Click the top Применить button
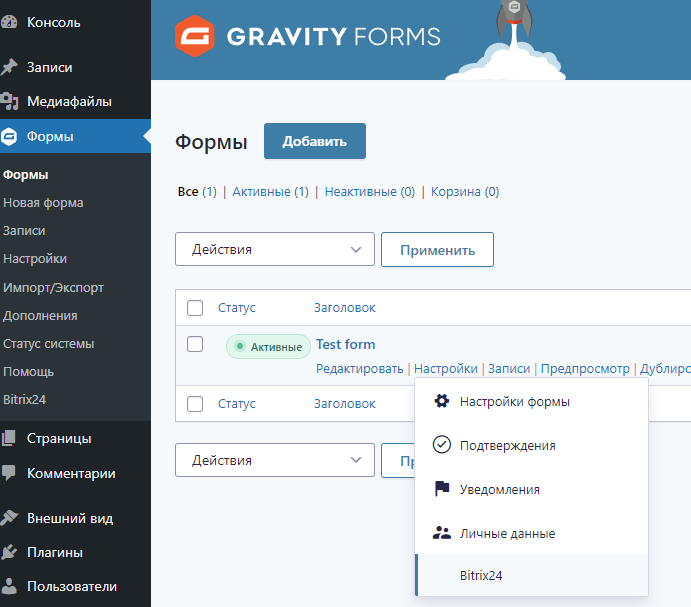691x607 pixels. (437, 250)
